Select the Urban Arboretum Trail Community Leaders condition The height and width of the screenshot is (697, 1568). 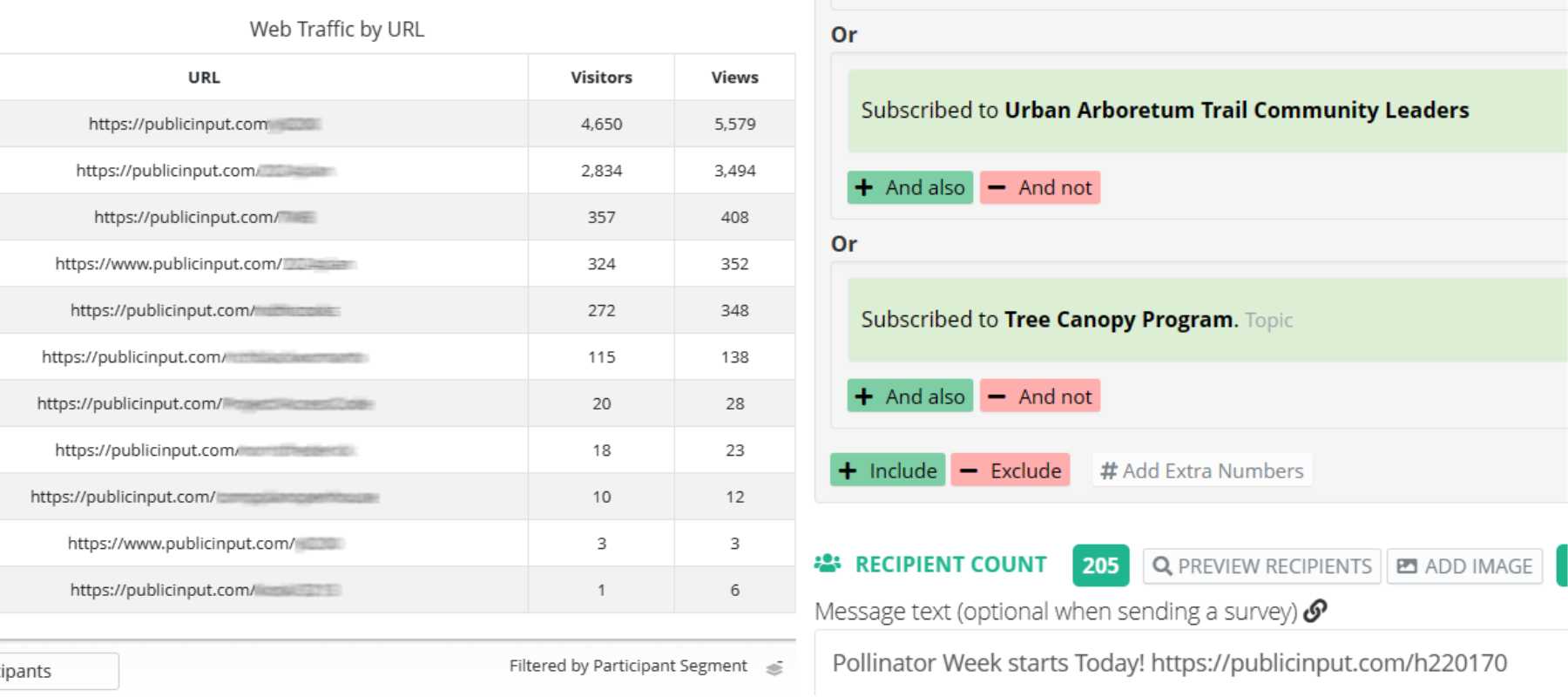tap(1206, 111)
